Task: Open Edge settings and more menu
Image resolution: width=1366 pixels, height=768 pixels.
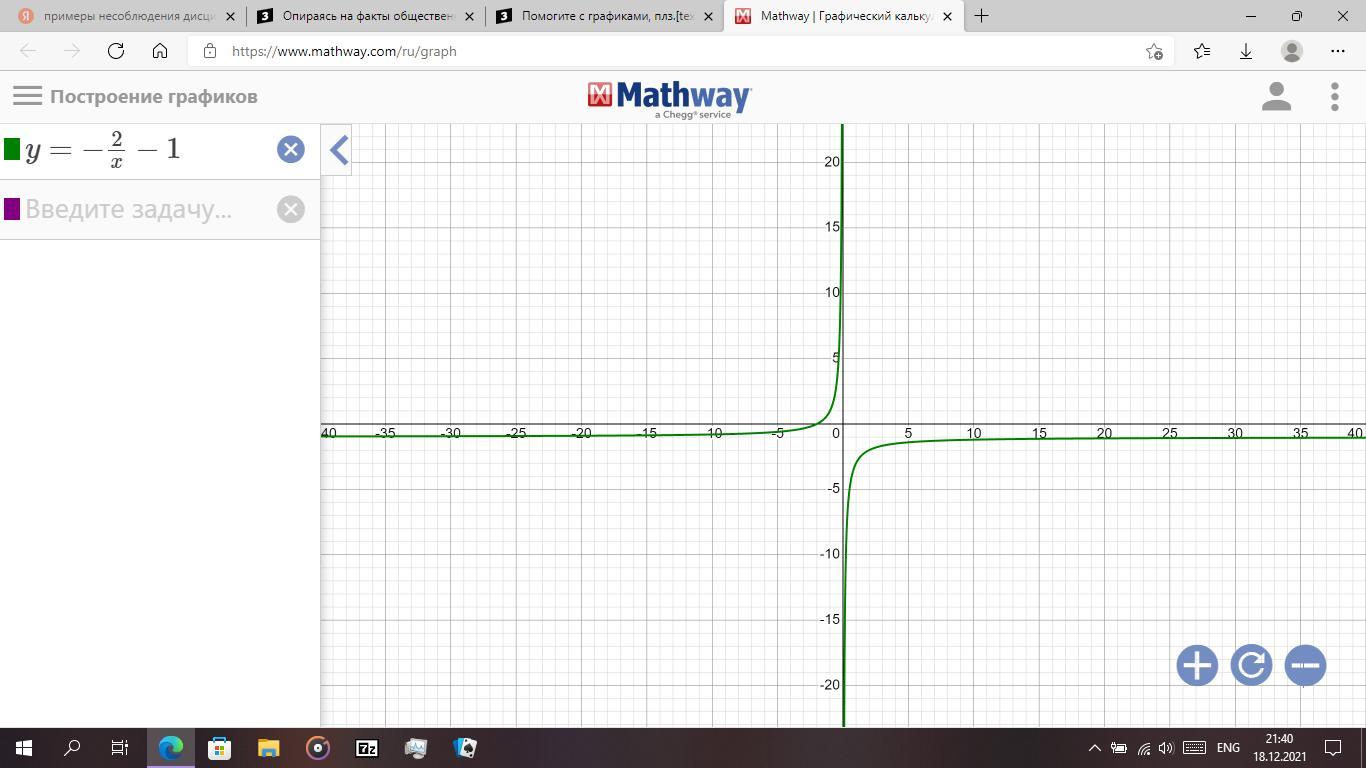Action: click(x=1338, y=51)
